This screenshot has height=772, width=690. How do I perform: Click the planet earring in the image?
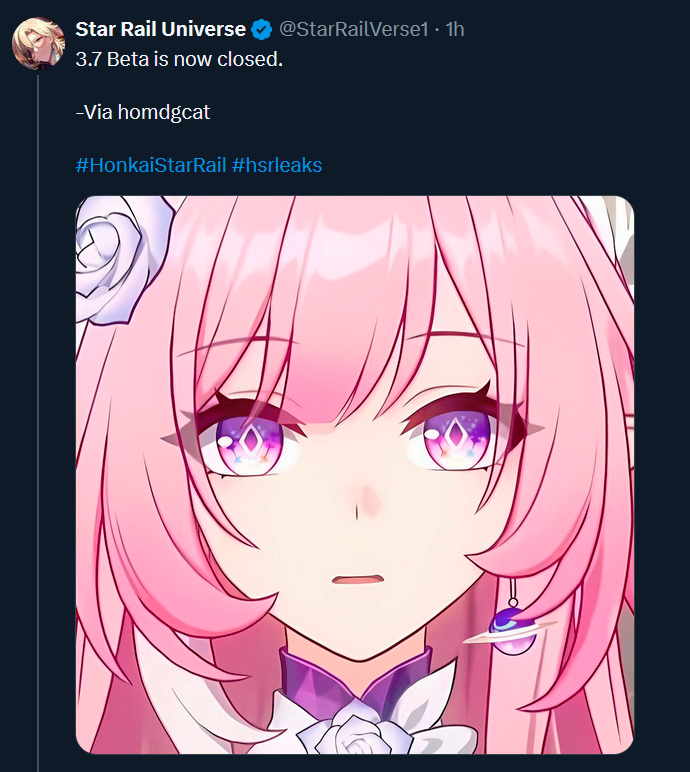point(512,630)
